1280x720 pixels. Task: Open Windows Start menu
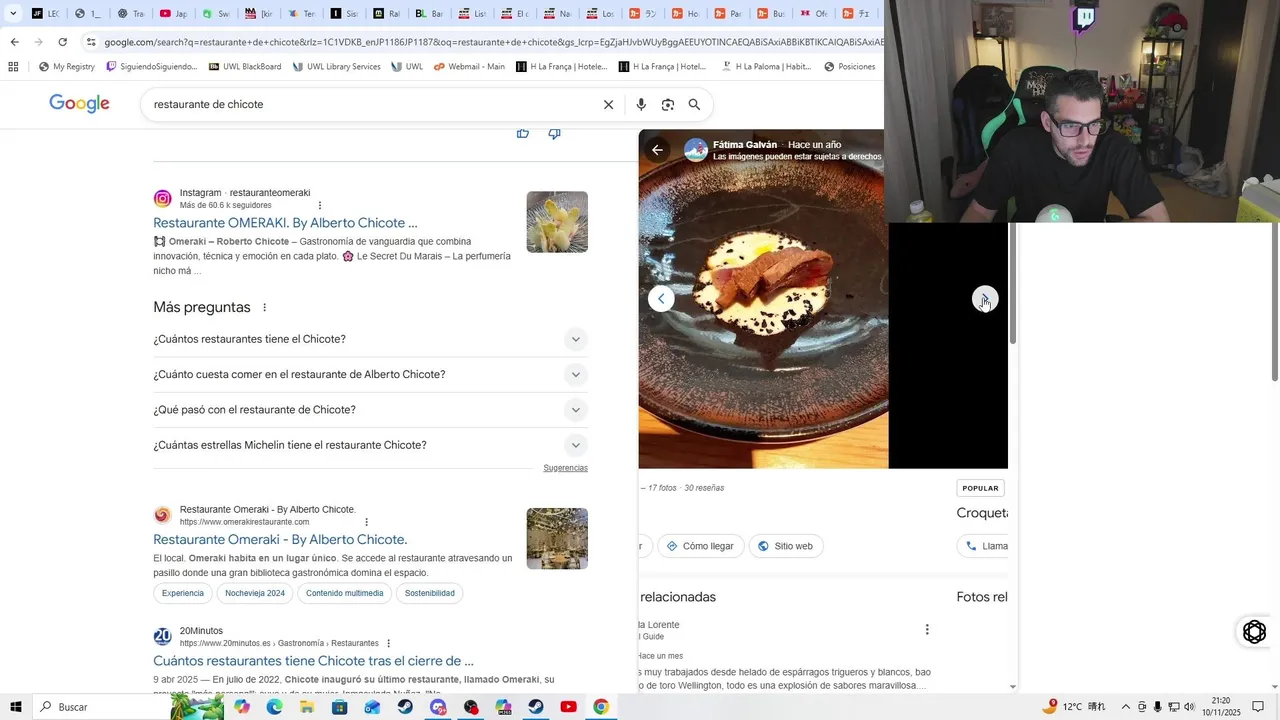(x=15, y=707)
